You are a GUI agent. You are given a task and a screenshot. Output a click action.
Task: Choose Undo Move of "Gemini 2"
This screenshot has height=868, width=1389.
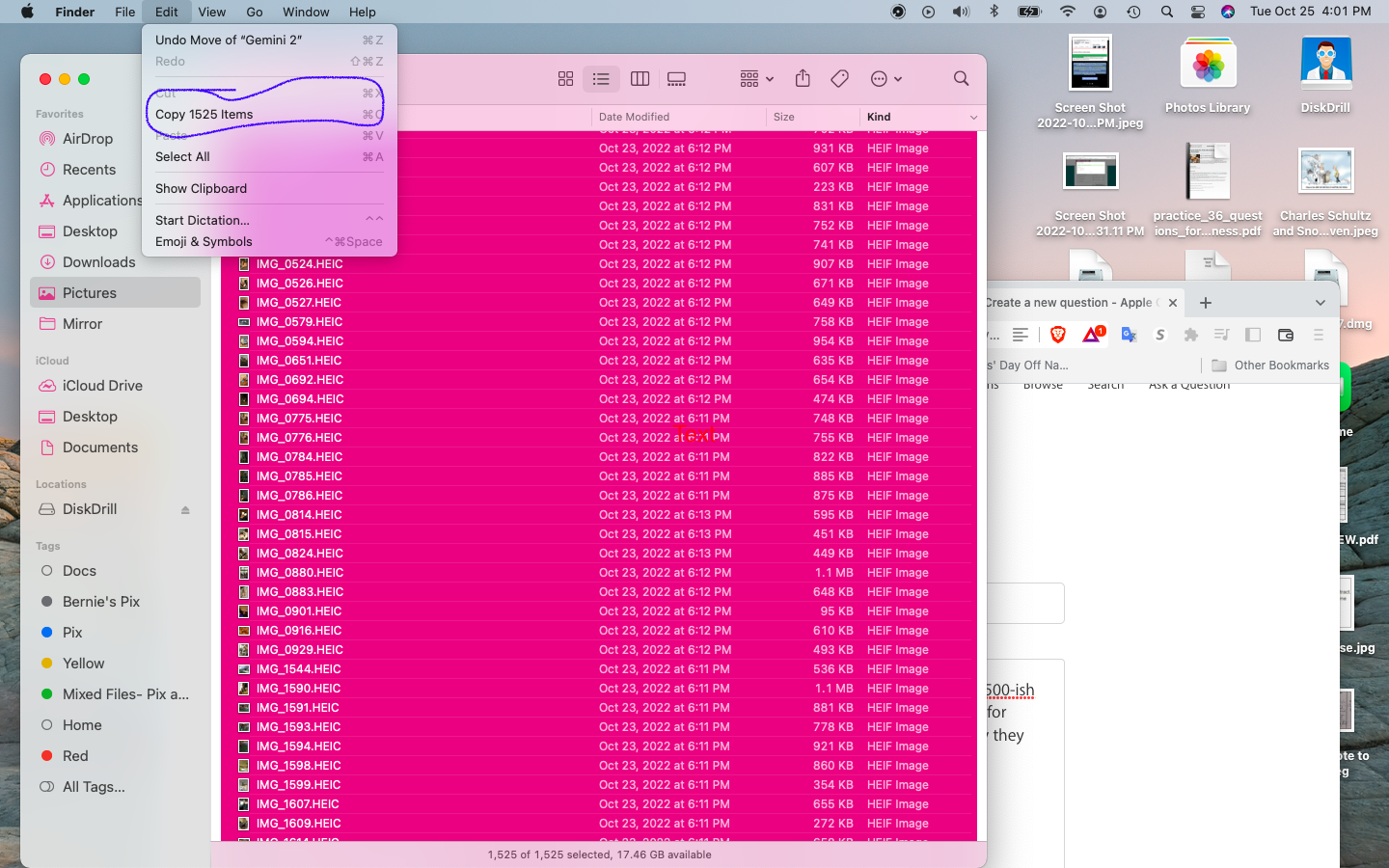click(x=269, y=41)
